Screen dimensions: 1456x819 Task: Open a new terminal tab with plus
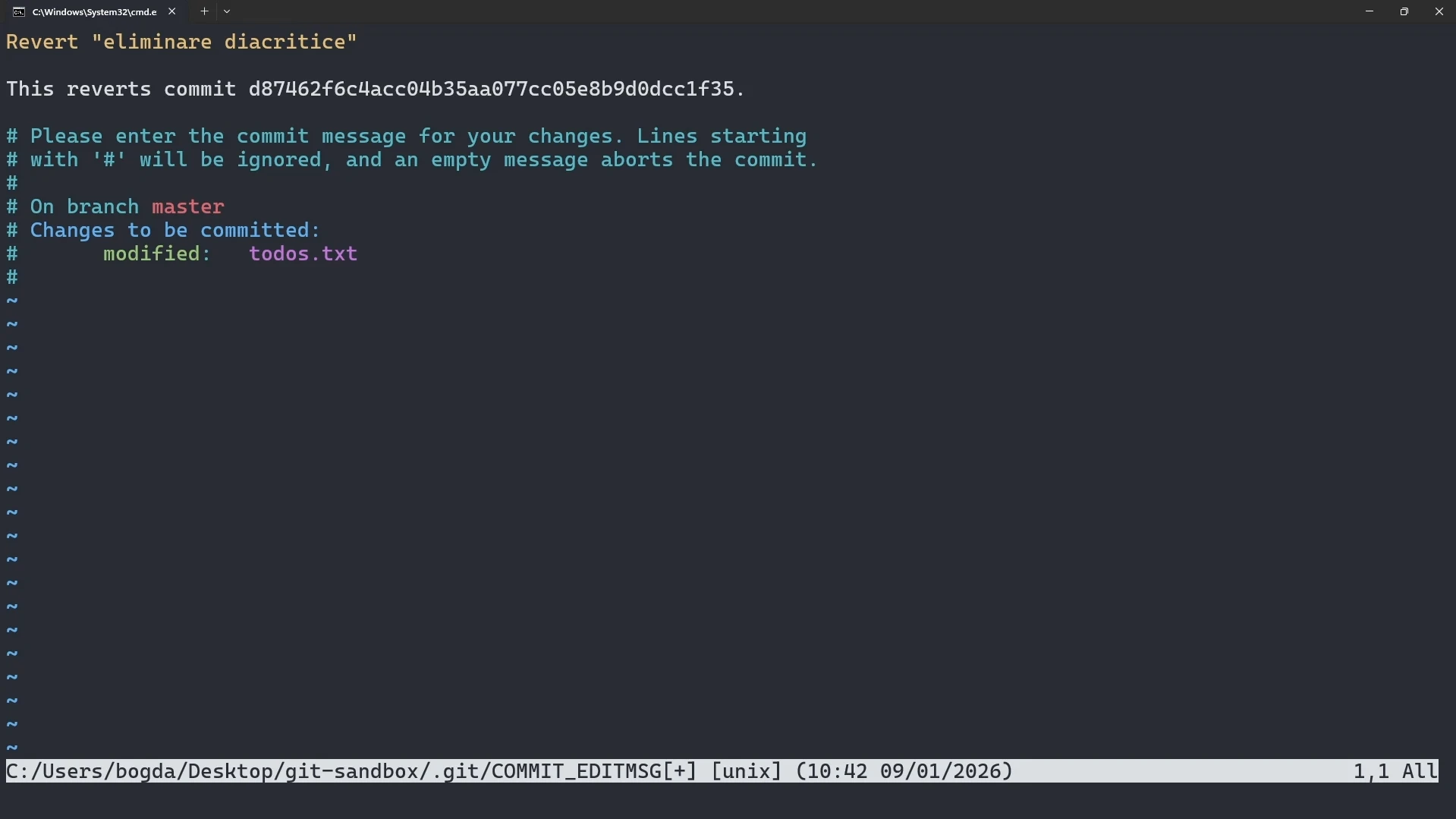coord(204,11)
